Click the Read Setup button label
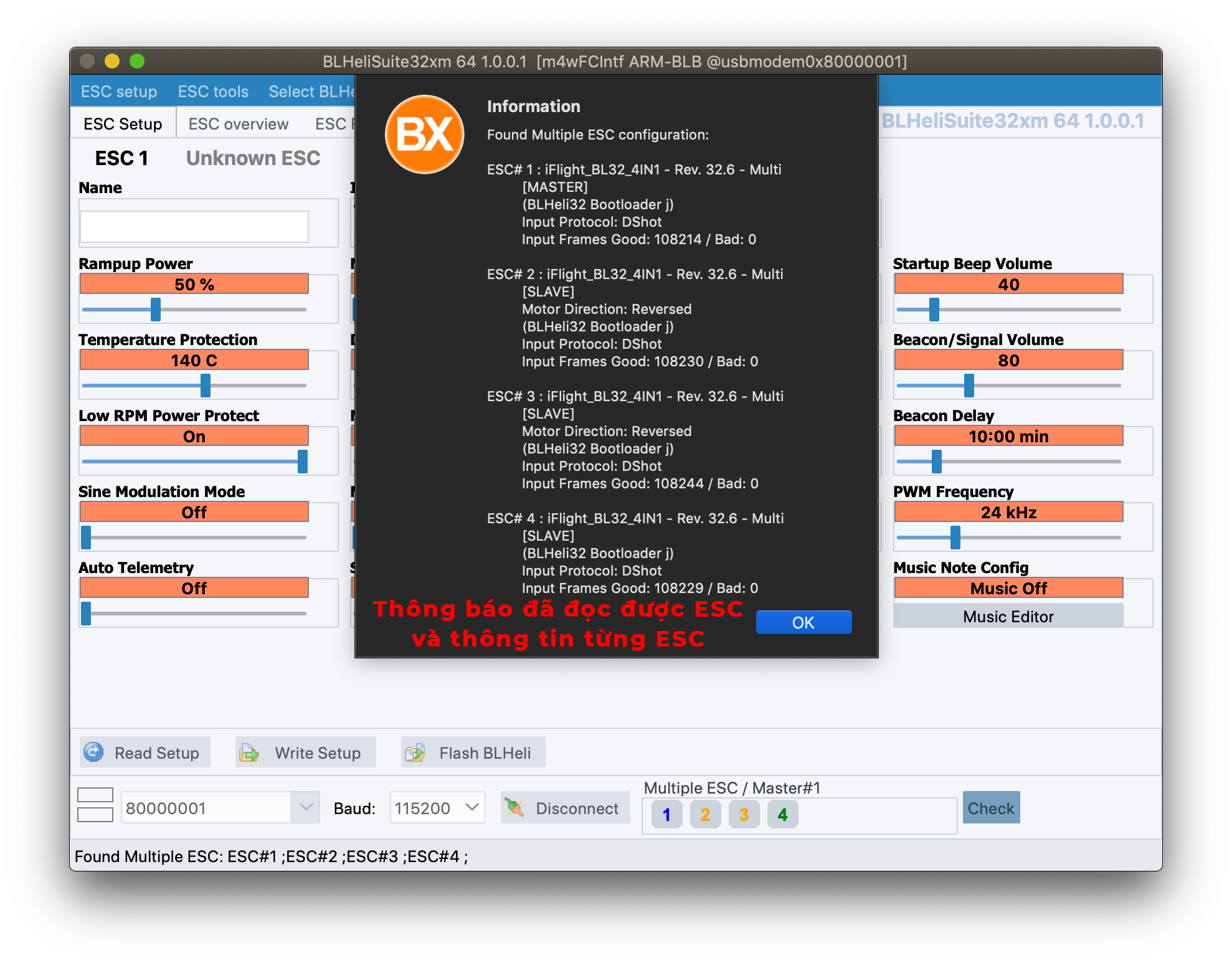This screenshot has width=1232, height=963. pos(157,753)
